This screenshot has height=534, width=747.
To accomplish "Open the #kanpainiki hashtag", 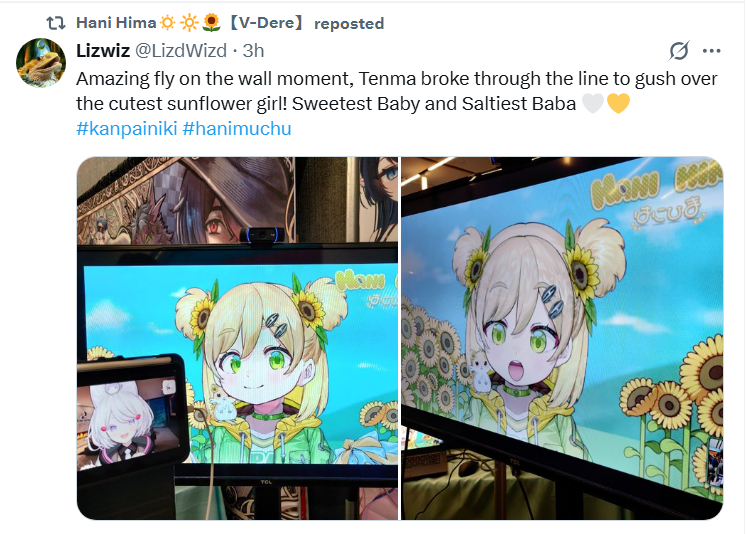I will click(x=127, y=129).
